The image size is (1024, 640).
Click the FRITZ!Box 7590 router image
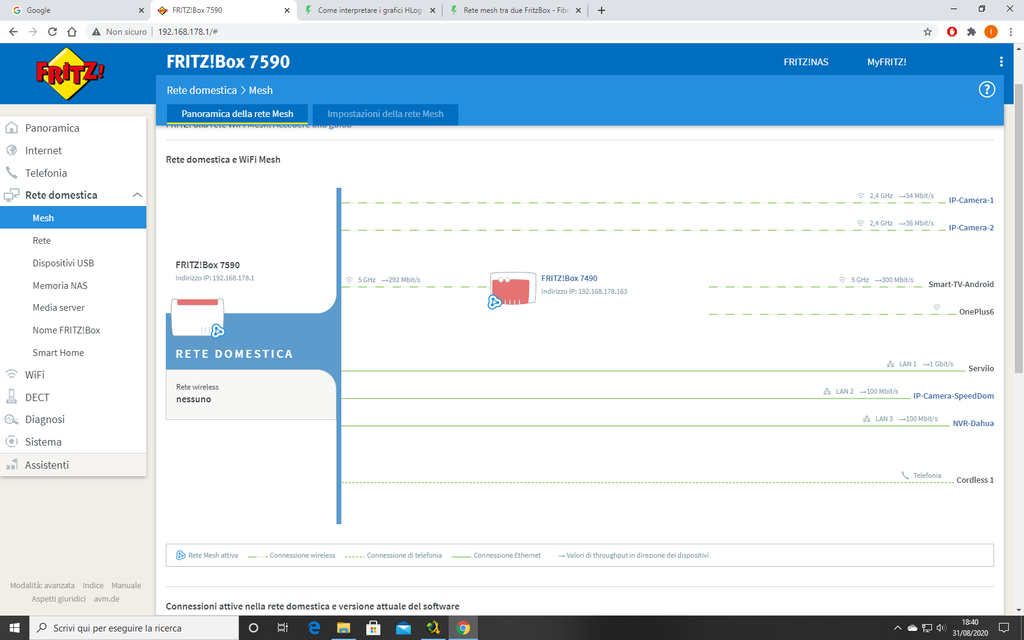pos(198,317)
